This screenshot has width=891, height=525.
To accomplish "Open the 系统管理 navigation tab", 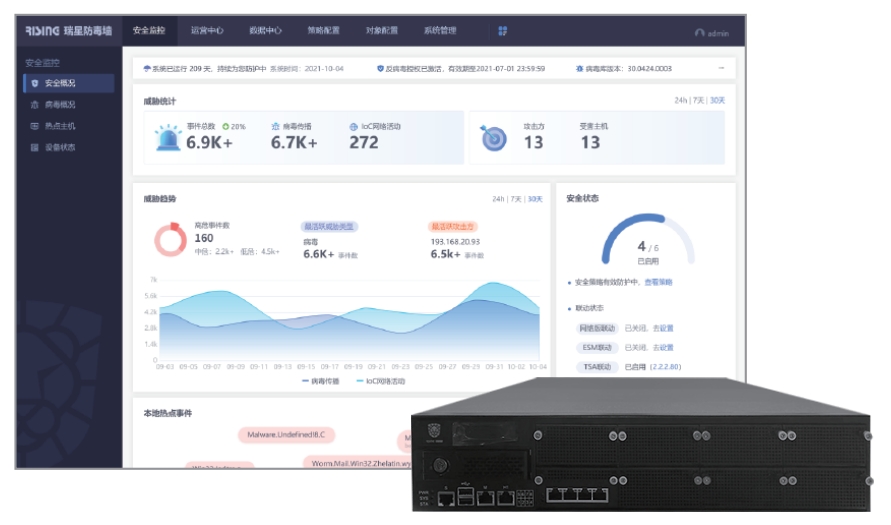I will (440, 31).
